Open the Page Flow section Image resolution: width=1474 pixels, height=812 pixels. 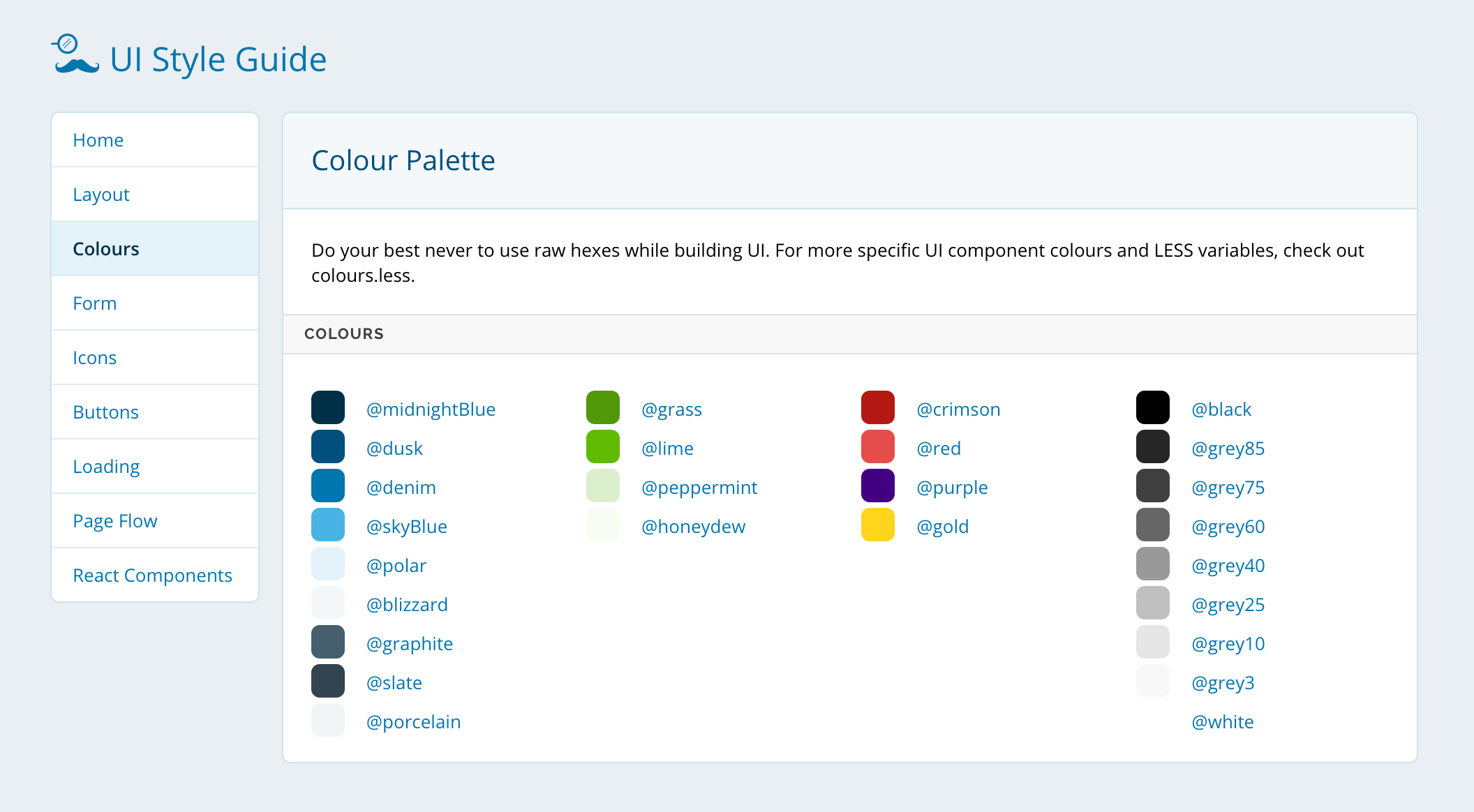click(x=115, y=520)
